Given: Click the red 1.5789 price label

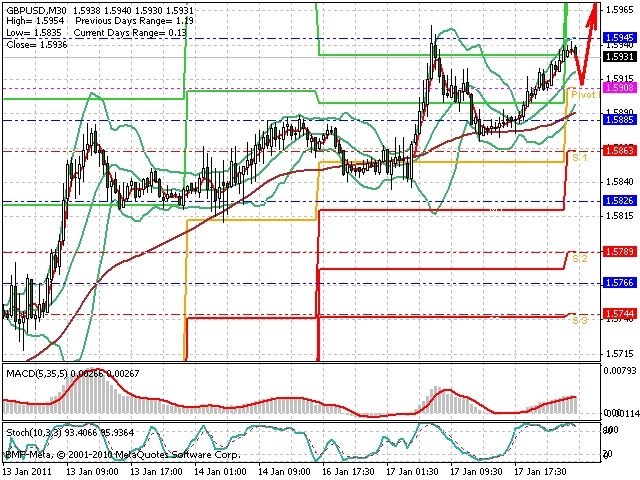Looking at the screenshot, I should pos(620,251).
